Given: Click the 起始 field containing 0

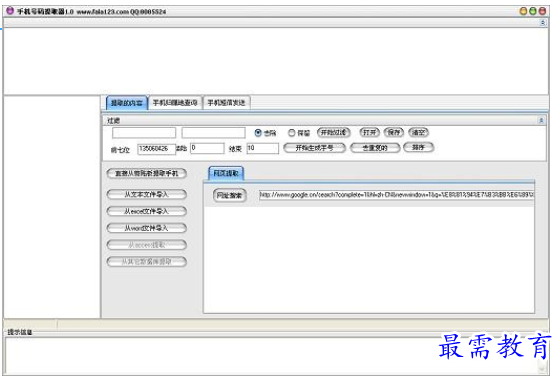Looking at the screenshot, I should click(207, 148).
